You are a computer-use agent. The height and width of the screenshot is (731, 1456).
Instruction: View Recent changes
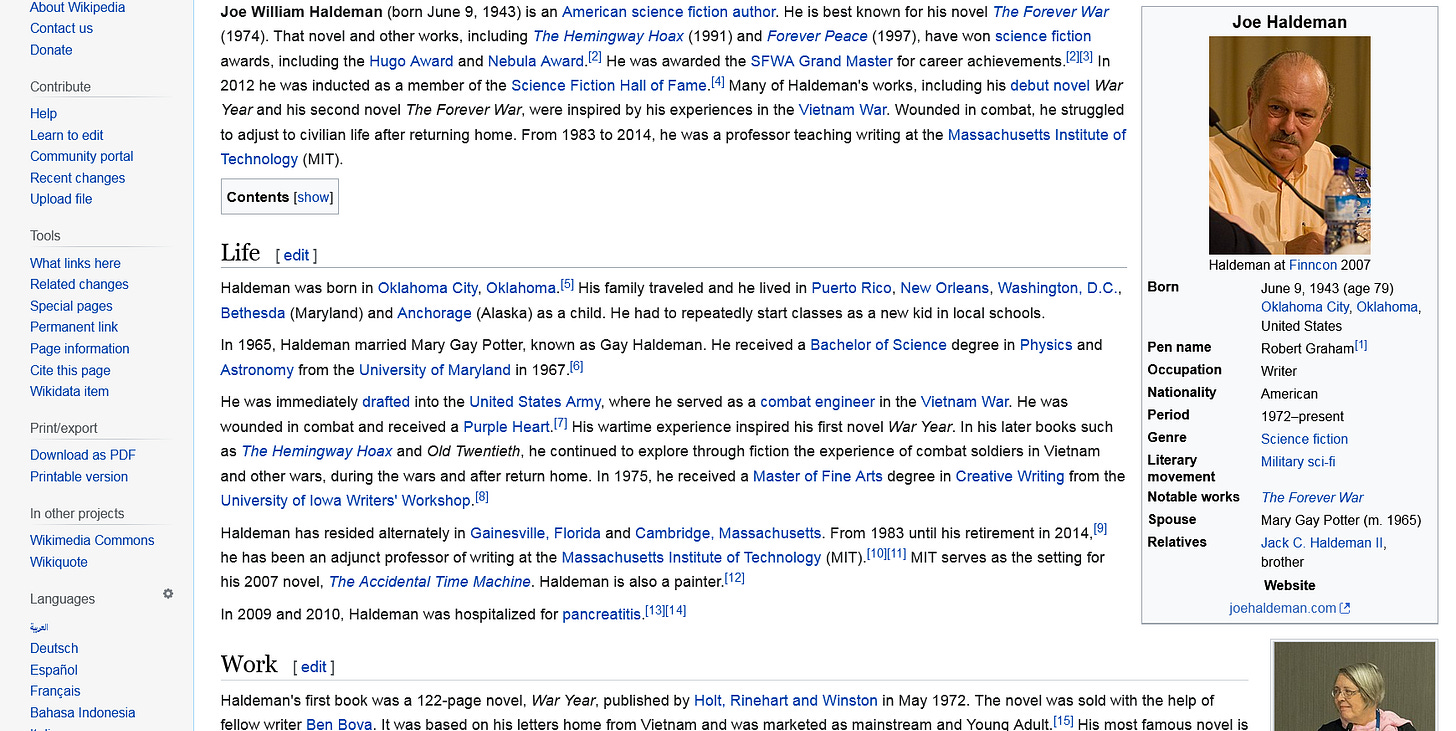coord(77,178)
